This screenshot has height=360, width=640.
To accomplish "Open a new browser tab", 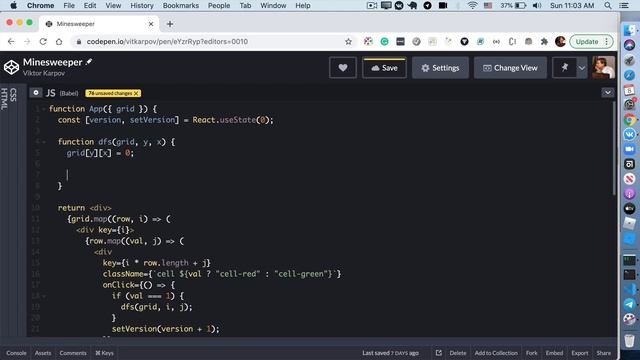I will (170, 24).
